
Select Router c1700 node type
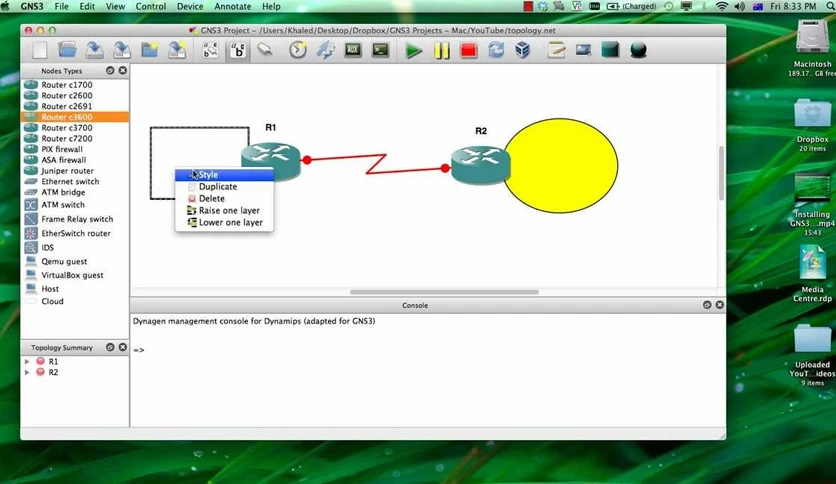75,85
